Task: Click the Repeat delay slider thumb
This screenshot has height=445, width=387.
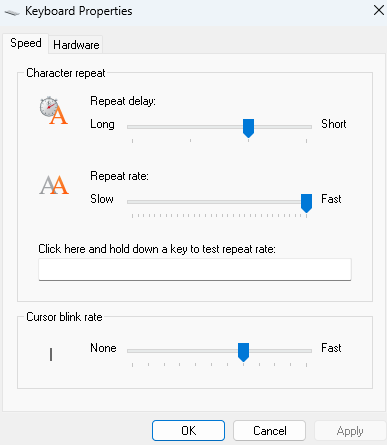Action: [x=248, y=128]
